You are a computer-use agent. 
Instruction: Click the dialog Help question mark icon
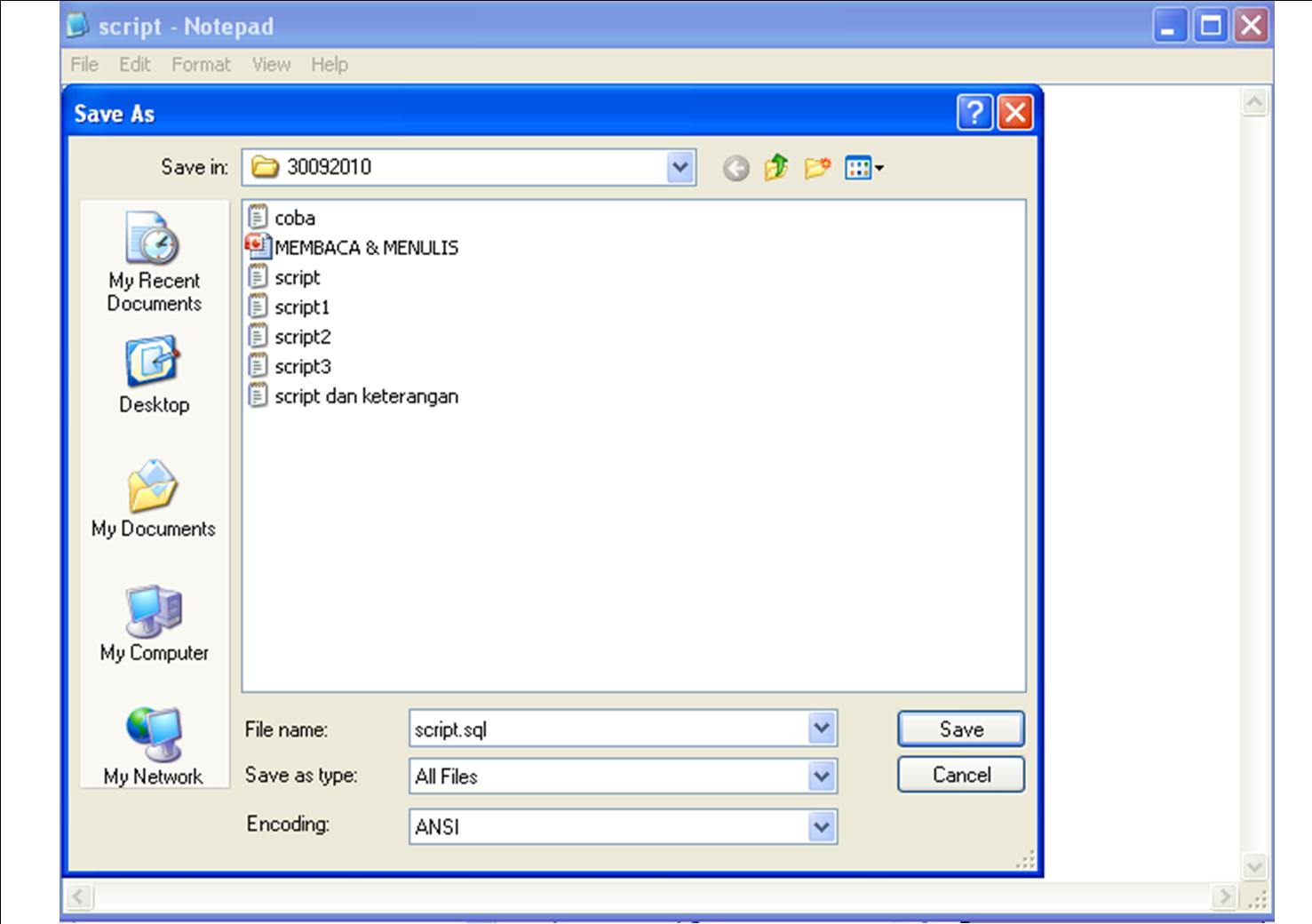(x=975, y=113)
